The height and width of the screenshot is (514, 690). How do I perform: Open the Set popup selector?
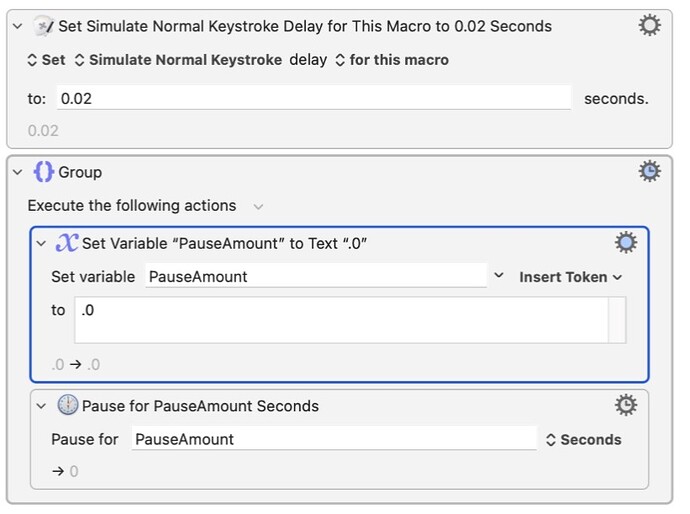pos(46,60)
